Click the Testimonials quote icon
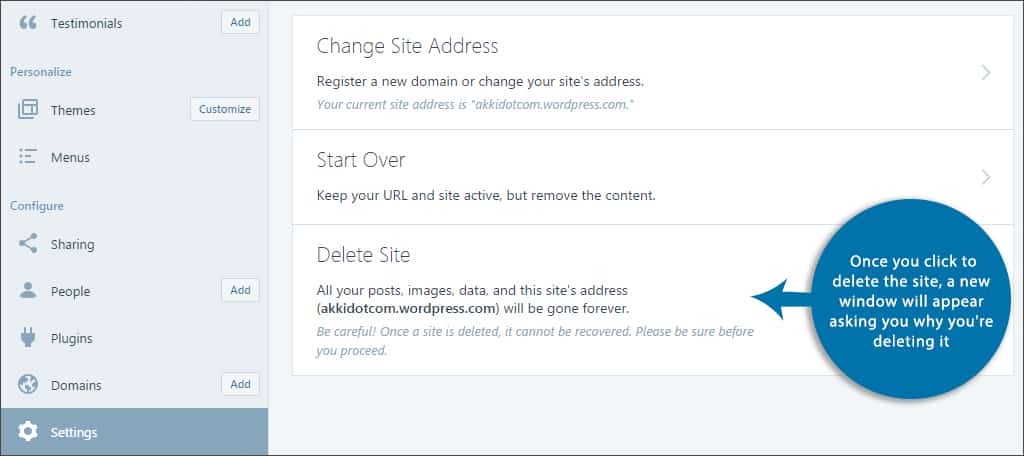Viewport: 1024px width, 456px height. [27, 24]
